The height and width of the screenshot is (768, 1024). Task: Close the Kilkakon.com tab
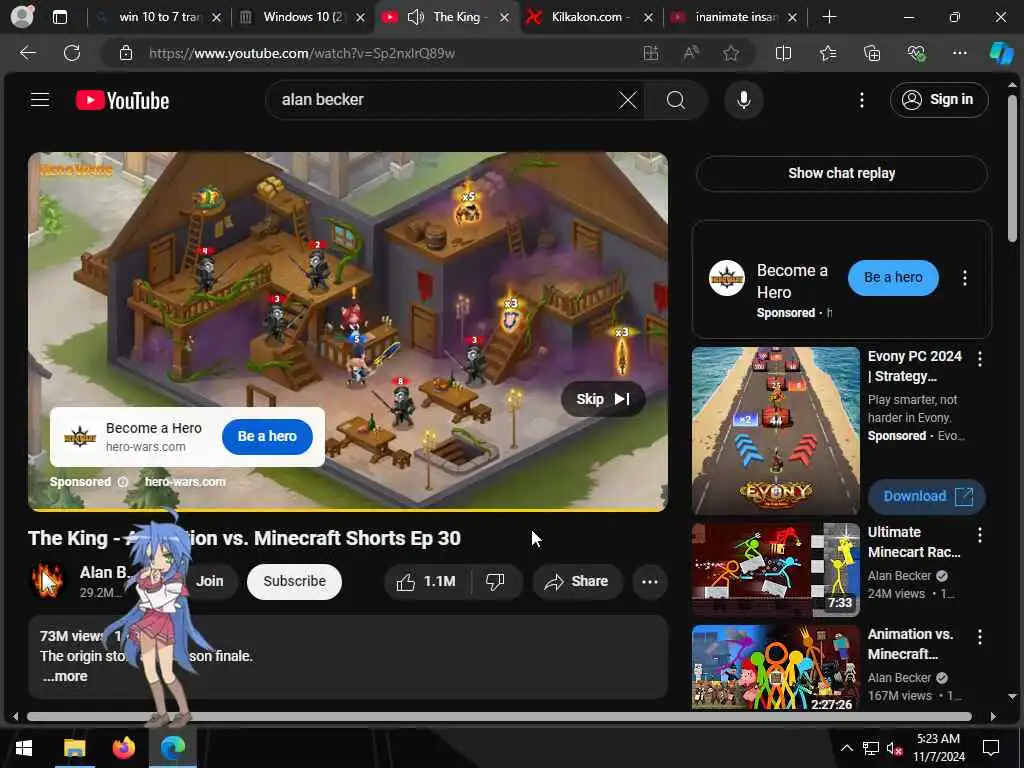coord(648,18)
